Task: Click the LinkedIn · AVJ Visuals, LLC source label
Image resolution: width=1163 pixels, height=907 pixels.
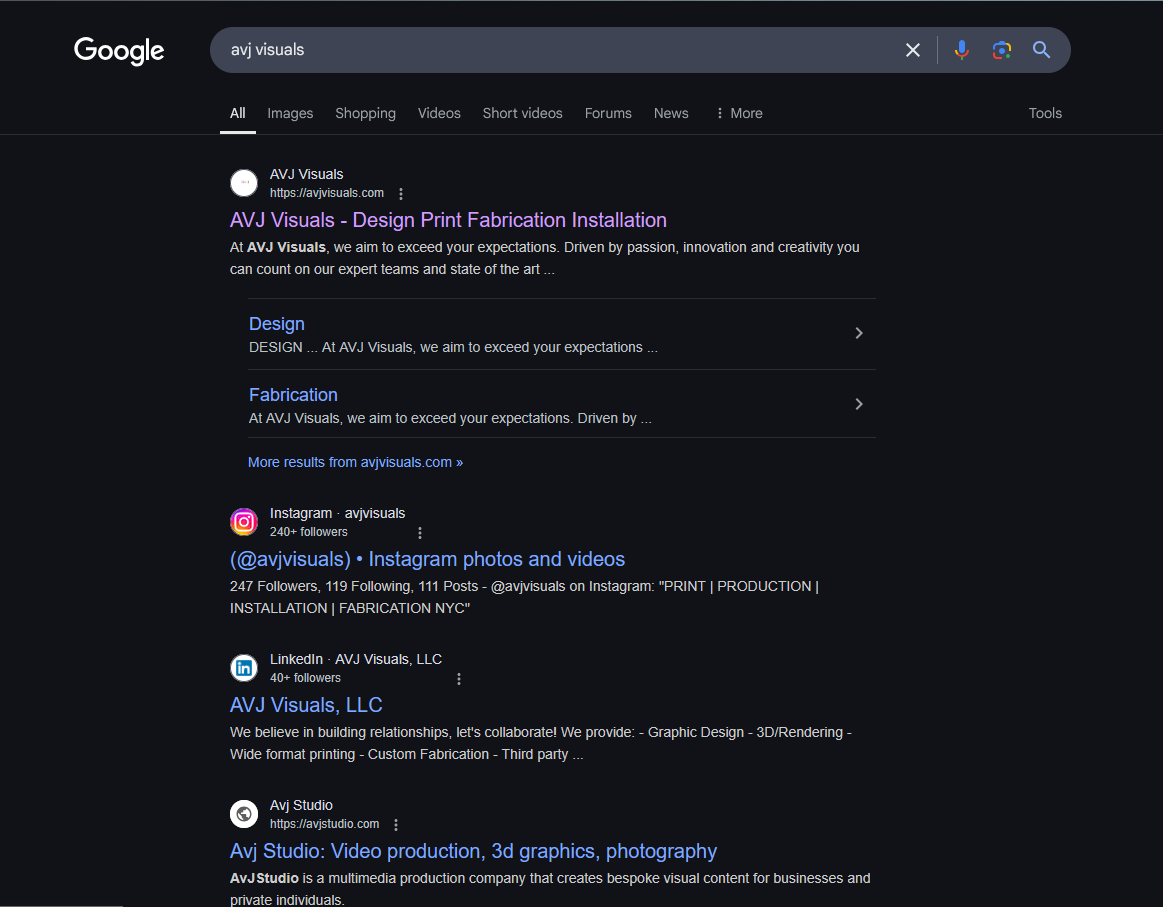Action: (x=356, y=659)
